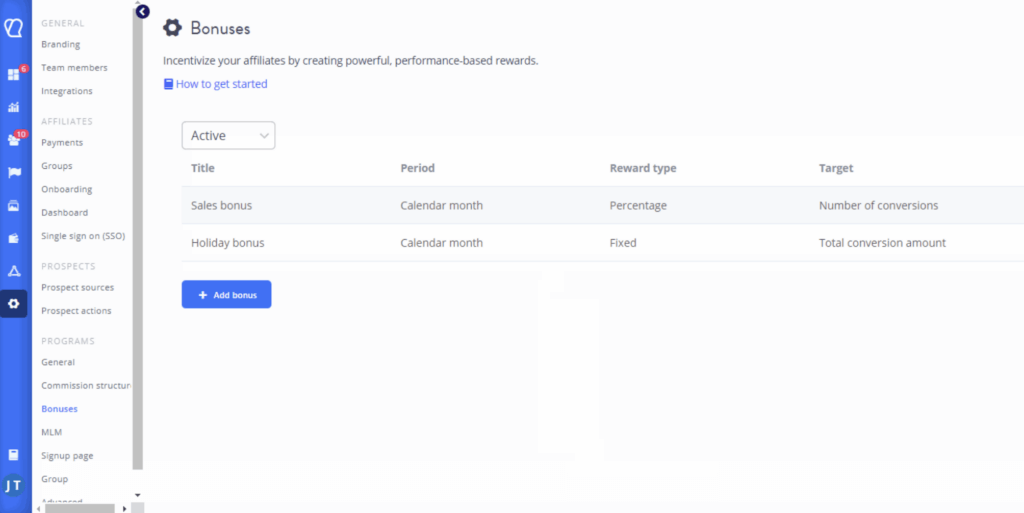Open Commission structure settings
The height and width of the screenshot is (513, 1024).
tap(86, 386)
